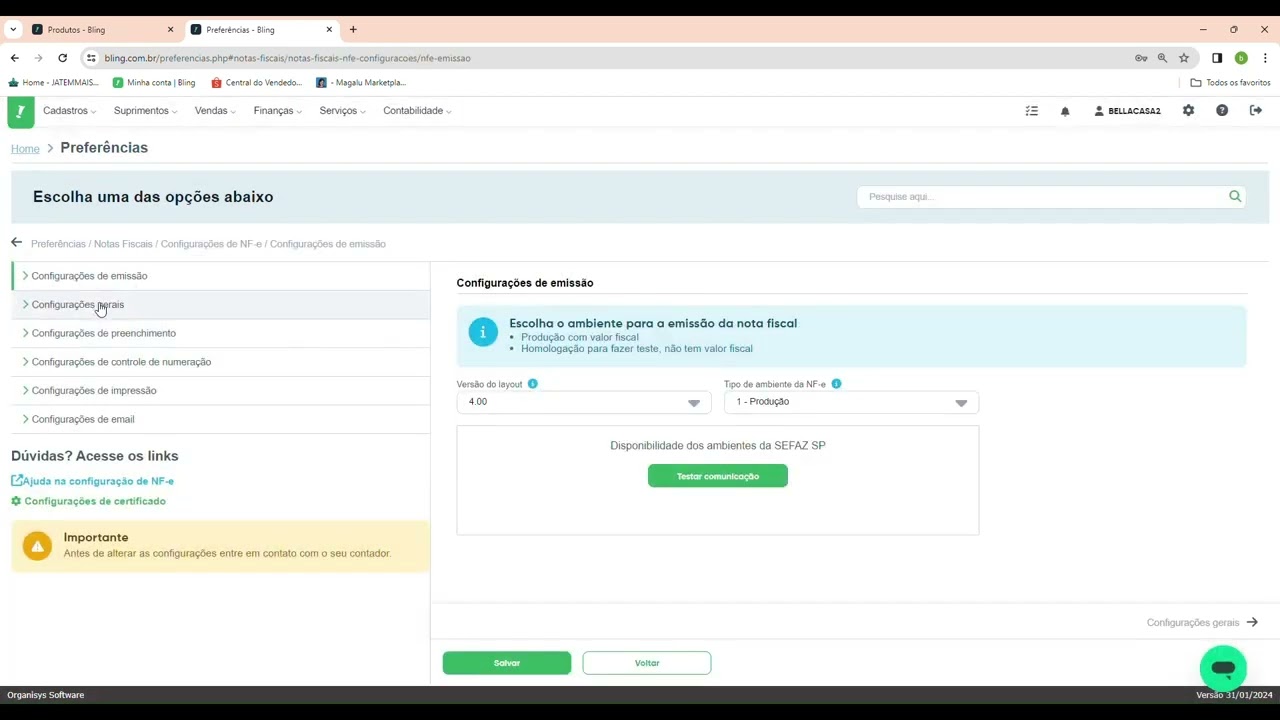The height and width of the screenshot is (720, 1280).
Task: Click the Salvar button
Action: click(507, 663)
